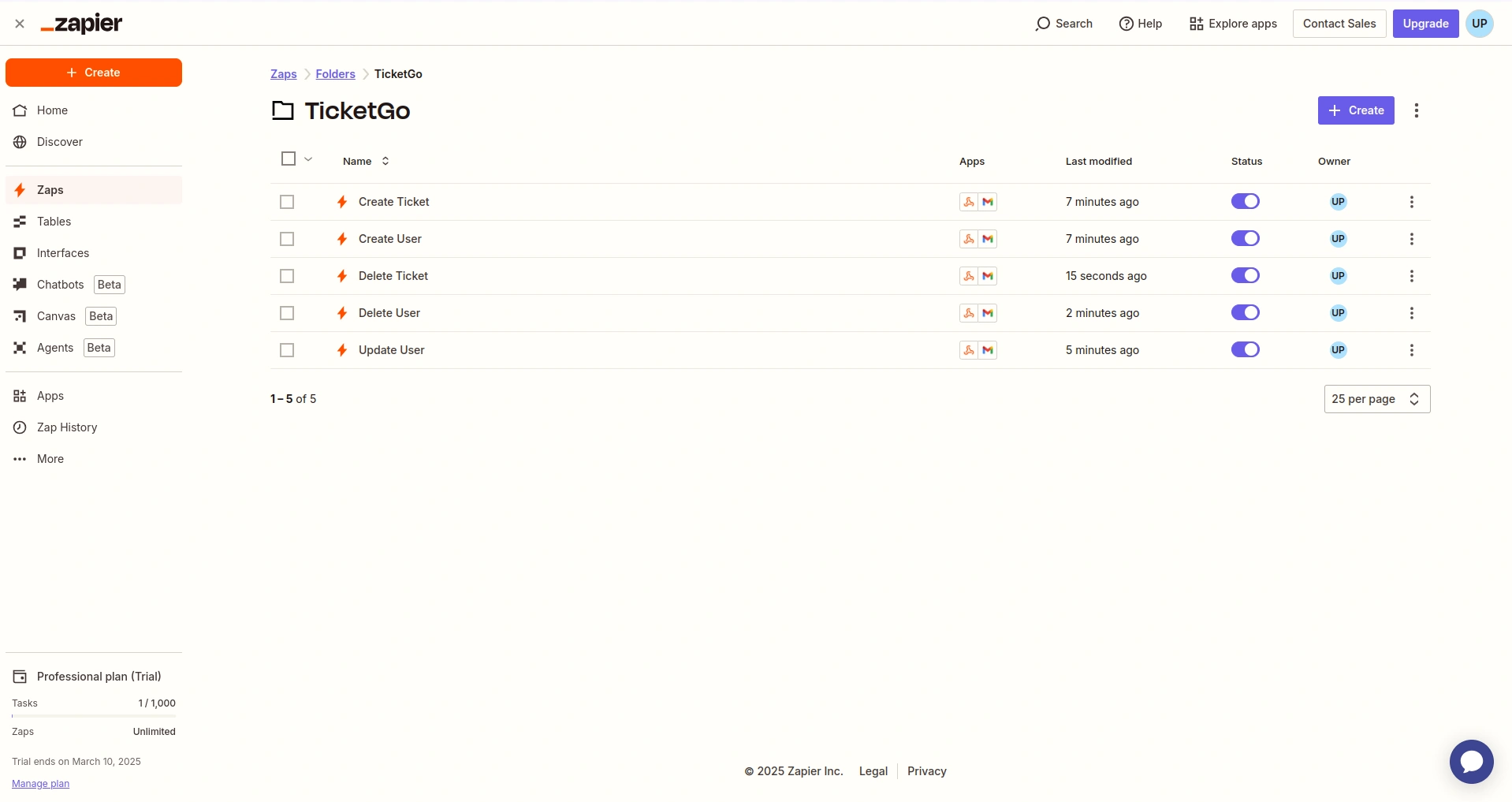This screenshot has height=802, width=1512.
Task: Click the Tasks usage progress bar
Action: click(x=94, y=718)
